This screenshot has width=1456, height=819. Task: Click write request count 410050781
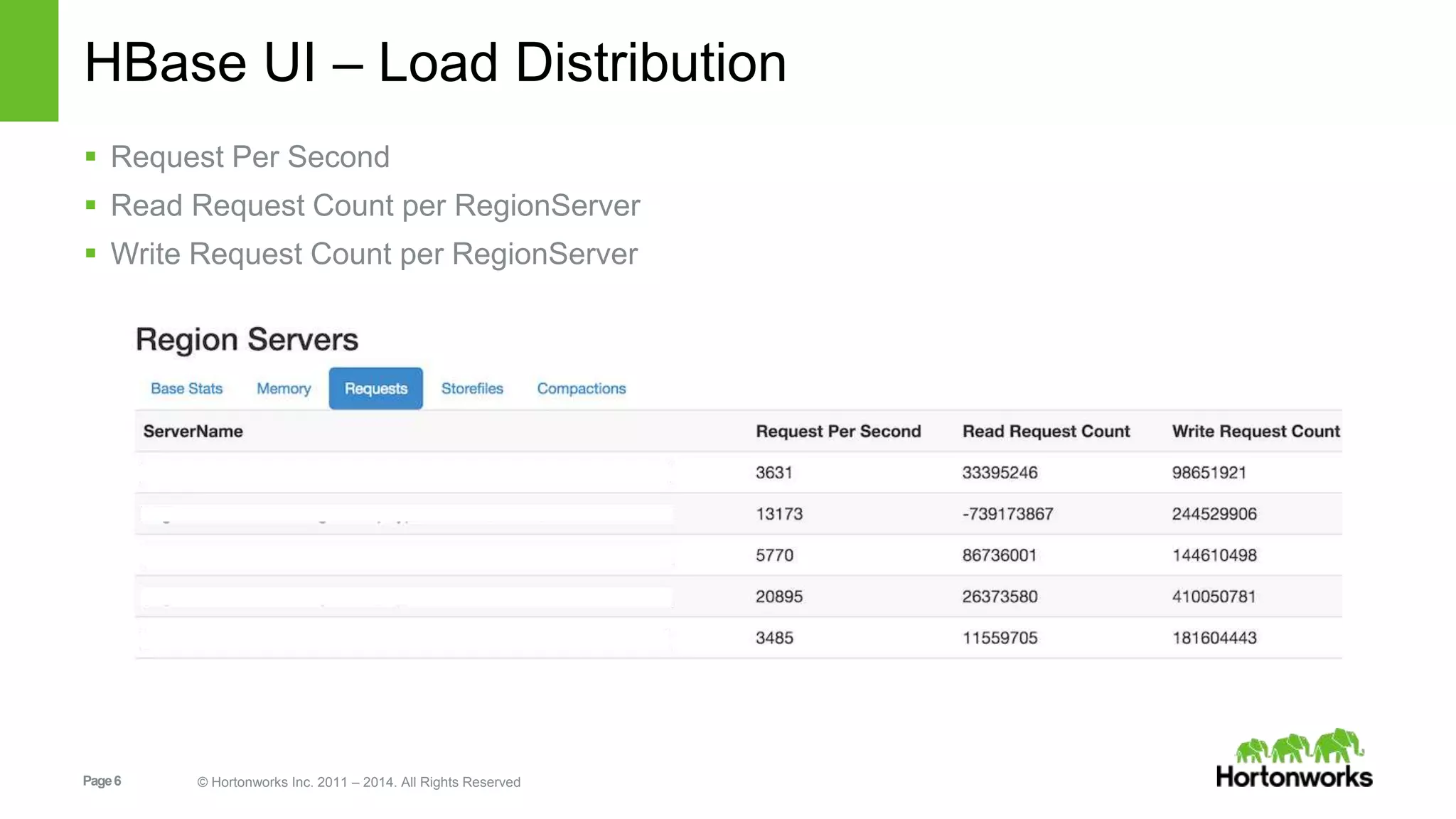pos(1214,596)
